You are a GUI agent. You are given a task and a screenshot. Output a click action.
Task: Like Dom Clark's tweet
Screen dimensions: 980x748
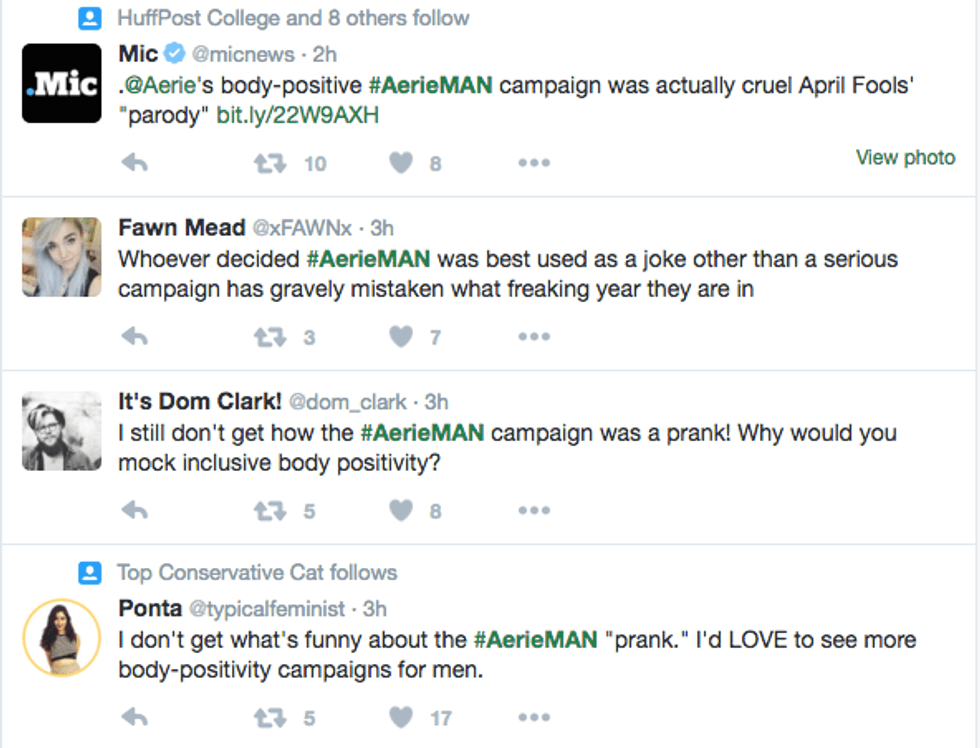[401, 511]
